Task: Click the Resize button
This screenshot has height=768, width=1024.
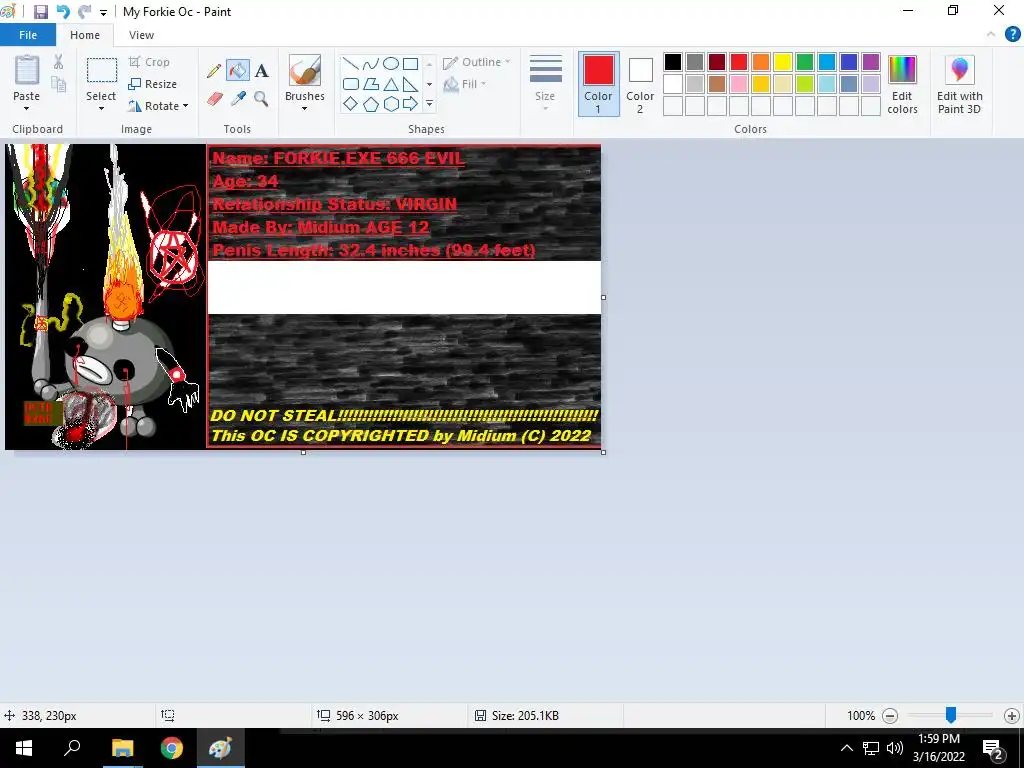Action: (x=153, y=84)
